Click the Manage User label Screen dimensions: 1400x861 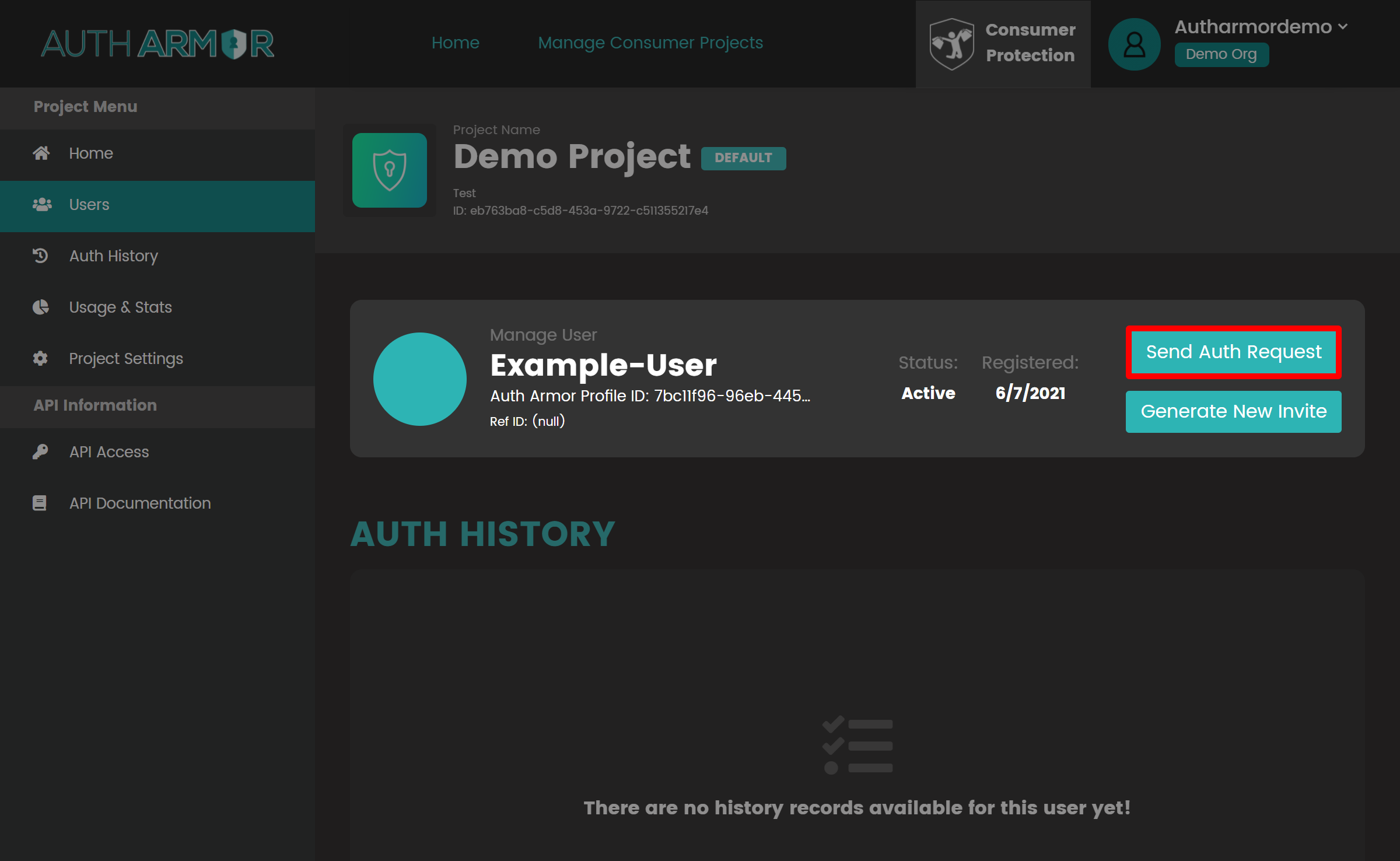pos(543,335)
